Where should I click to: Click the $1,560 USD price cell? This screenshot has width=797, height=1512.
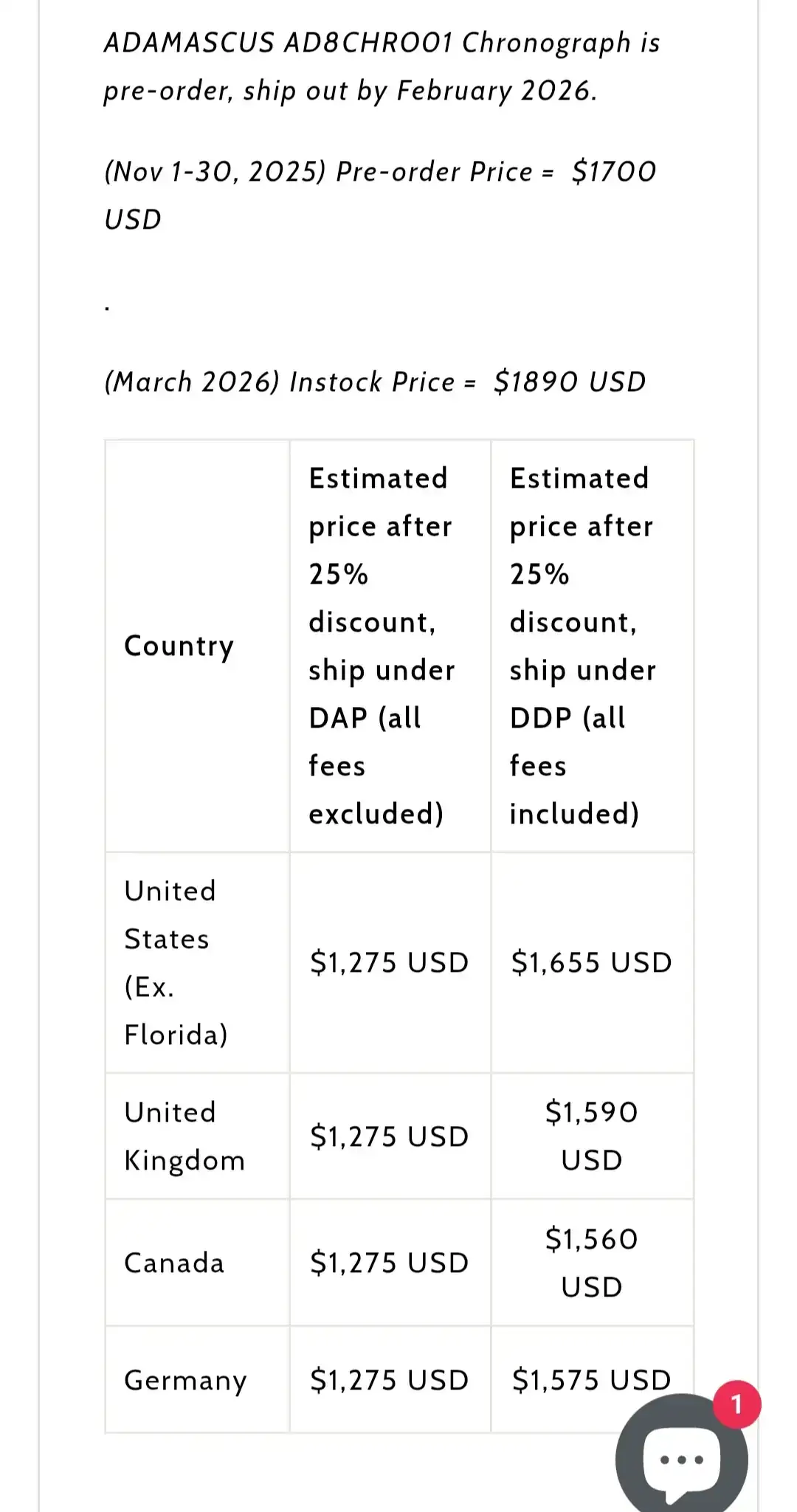(591, 1263)
